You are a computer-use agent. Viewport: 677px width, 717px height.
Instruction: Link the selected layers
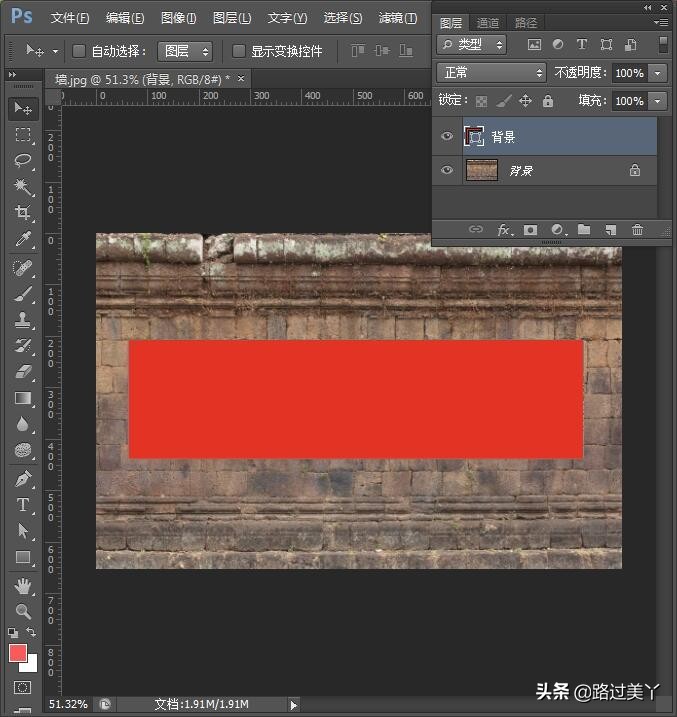(475, 229)
